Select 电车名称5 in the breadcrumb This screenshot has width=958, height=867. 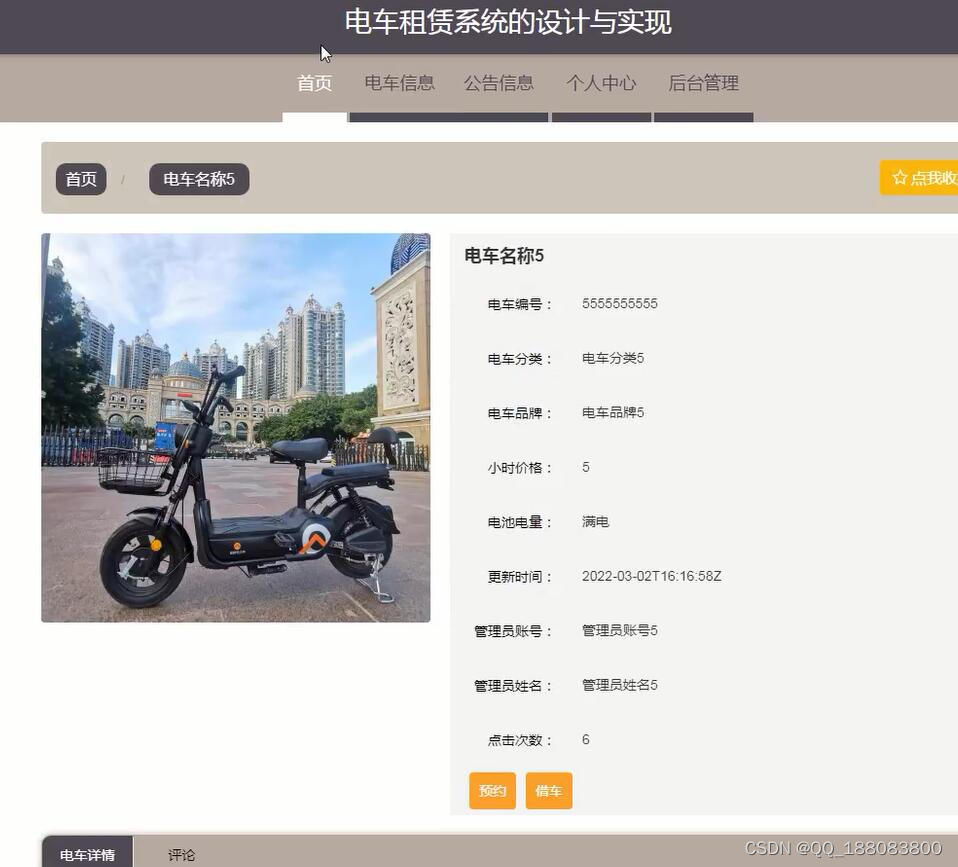198,179
